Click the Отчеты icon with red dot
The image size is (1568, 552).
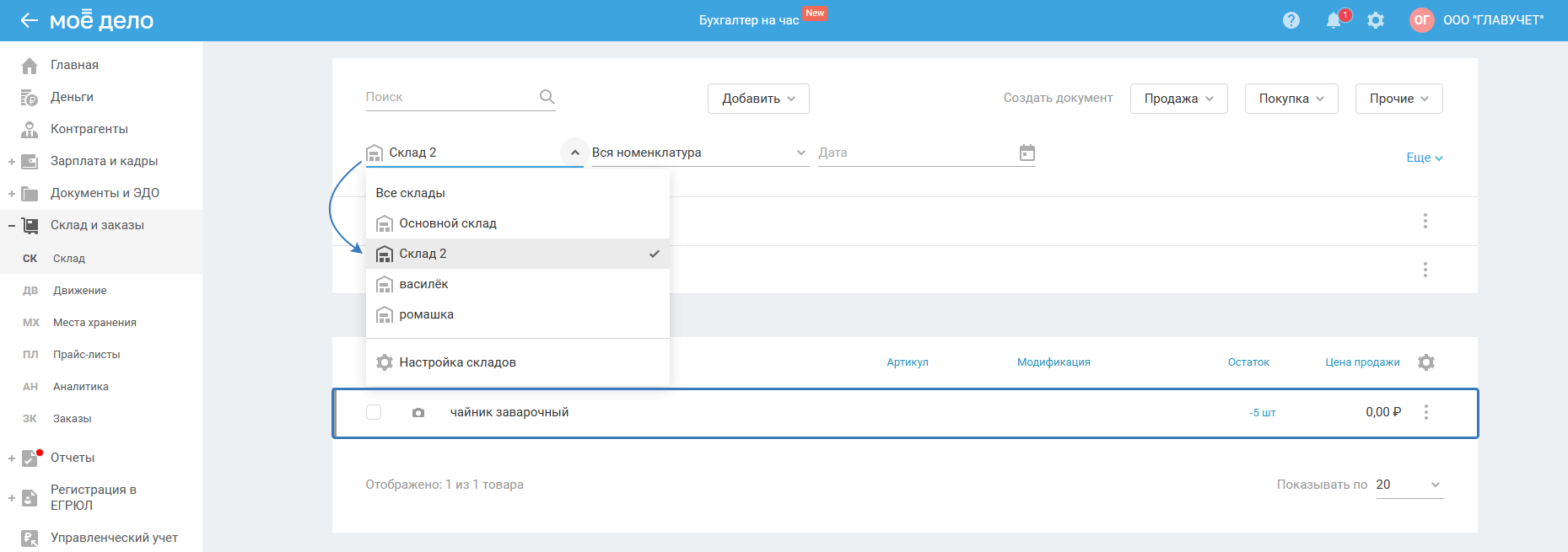coord(30,458)
